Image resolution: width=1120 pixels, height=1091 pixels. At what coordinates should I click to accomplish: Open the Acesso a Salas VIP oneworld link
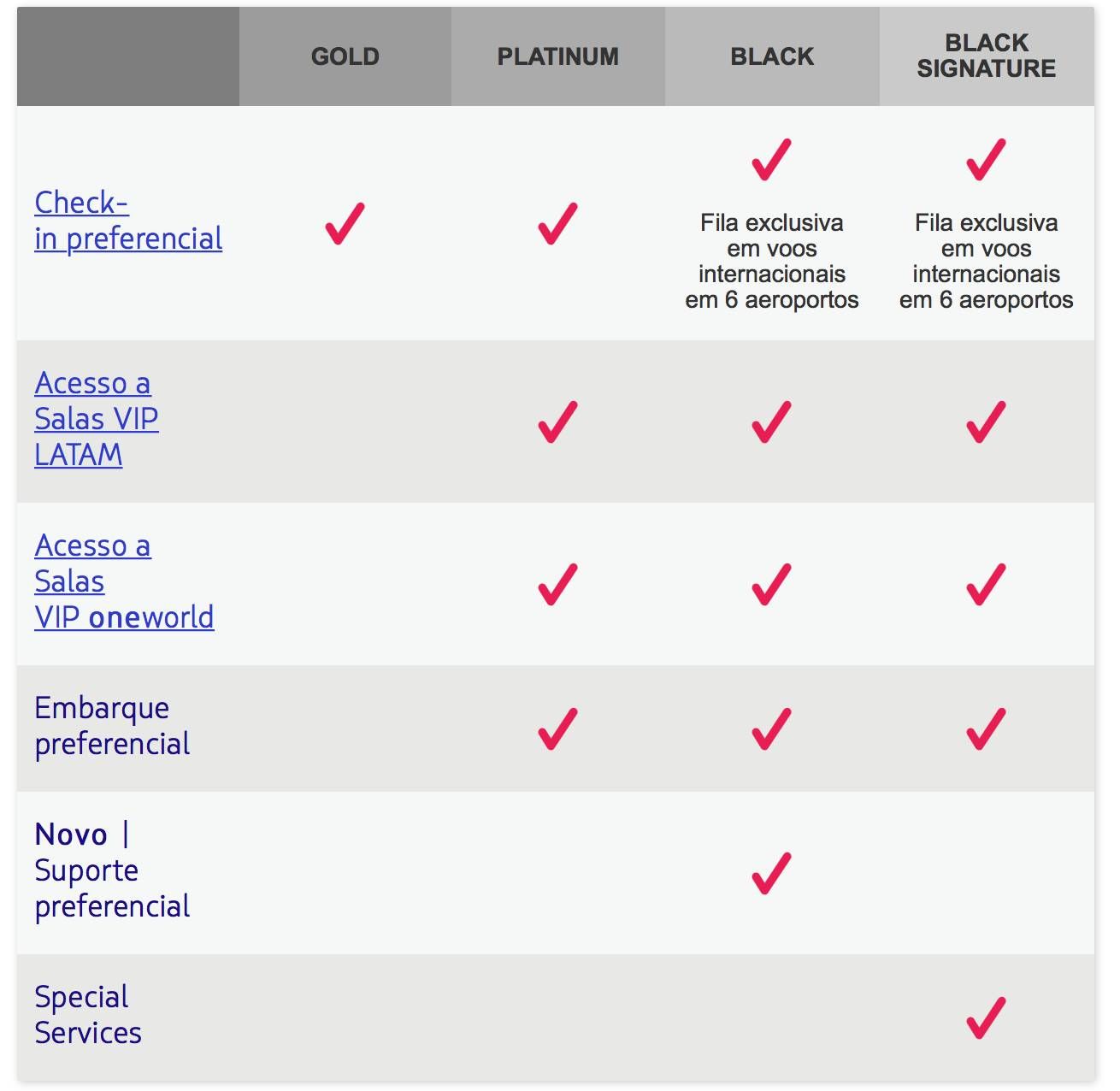124,581
